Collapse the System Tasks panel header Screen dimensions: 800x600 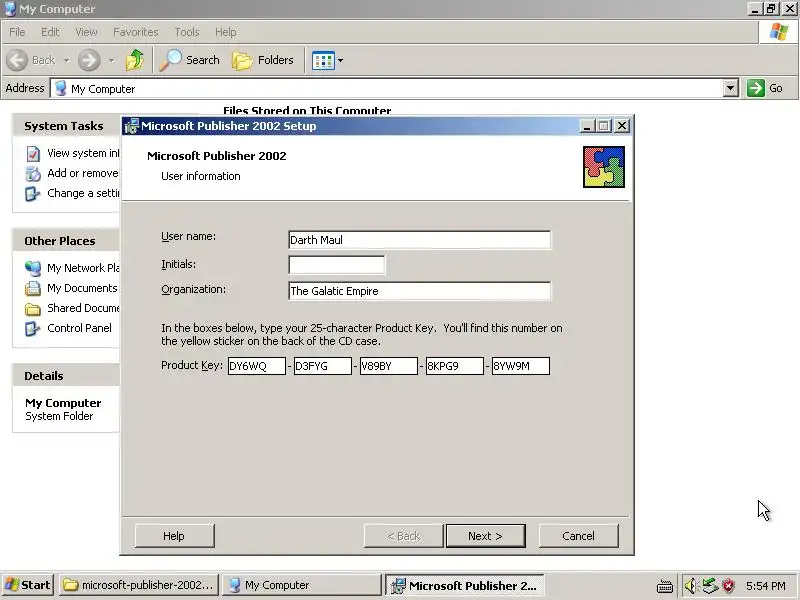point(66,126)
